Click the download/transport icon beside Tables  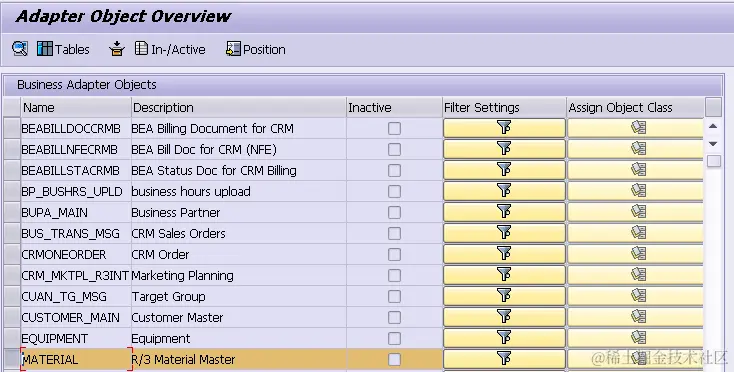[117, 49]
